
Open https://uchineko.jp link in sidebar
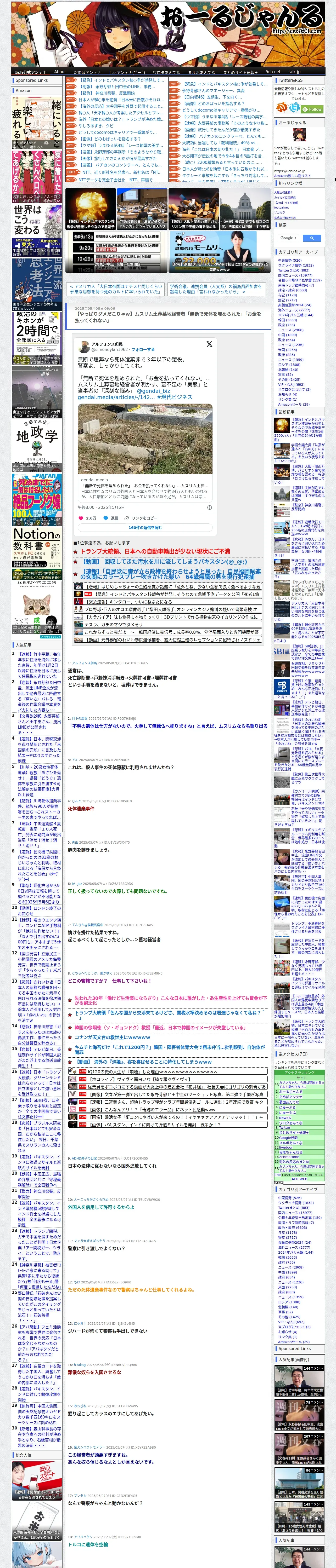tap(289, 171)
